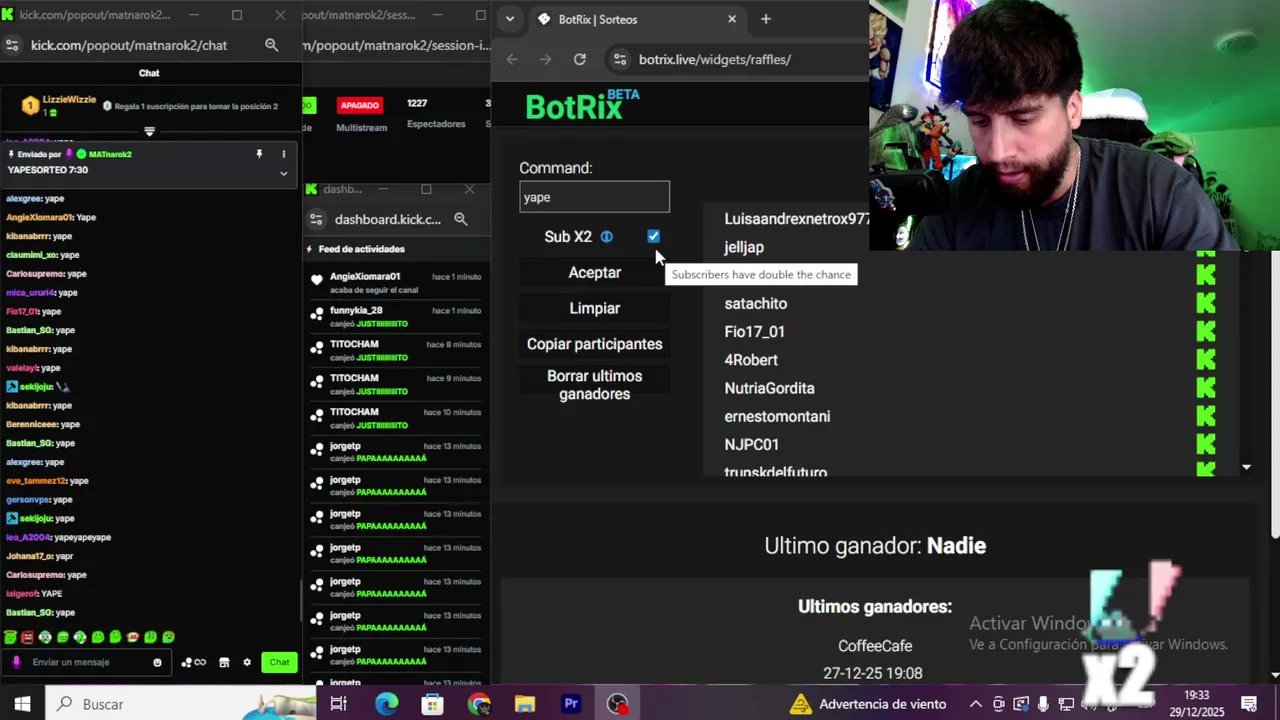Viewport: 1280px width, 720px height.
Task: Select participant NutriaGordita in the list
Action: [x=769, y=388]
